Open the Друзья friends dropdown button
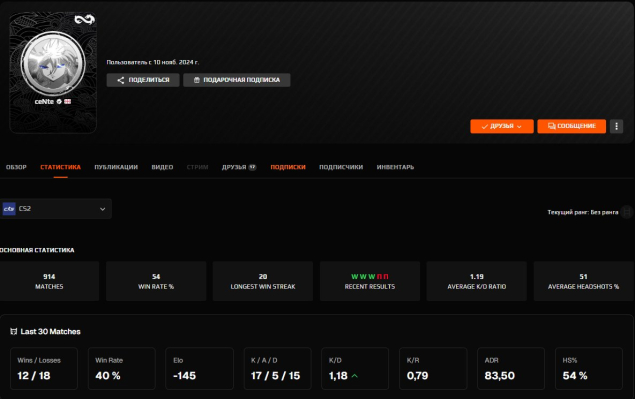 (x=502, y=126)
